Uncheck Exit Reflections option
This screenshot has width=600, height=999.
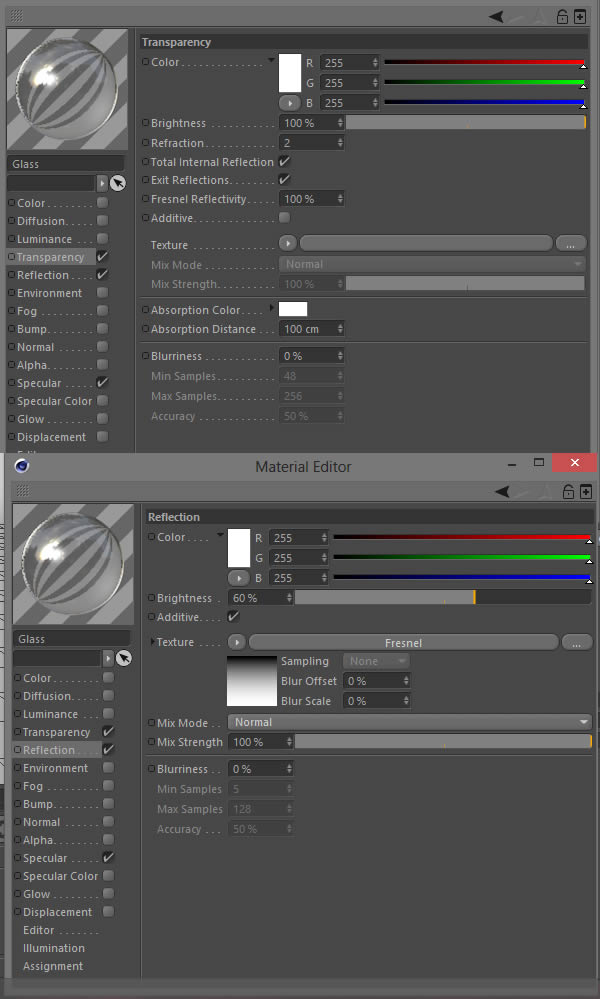(284, 180)
